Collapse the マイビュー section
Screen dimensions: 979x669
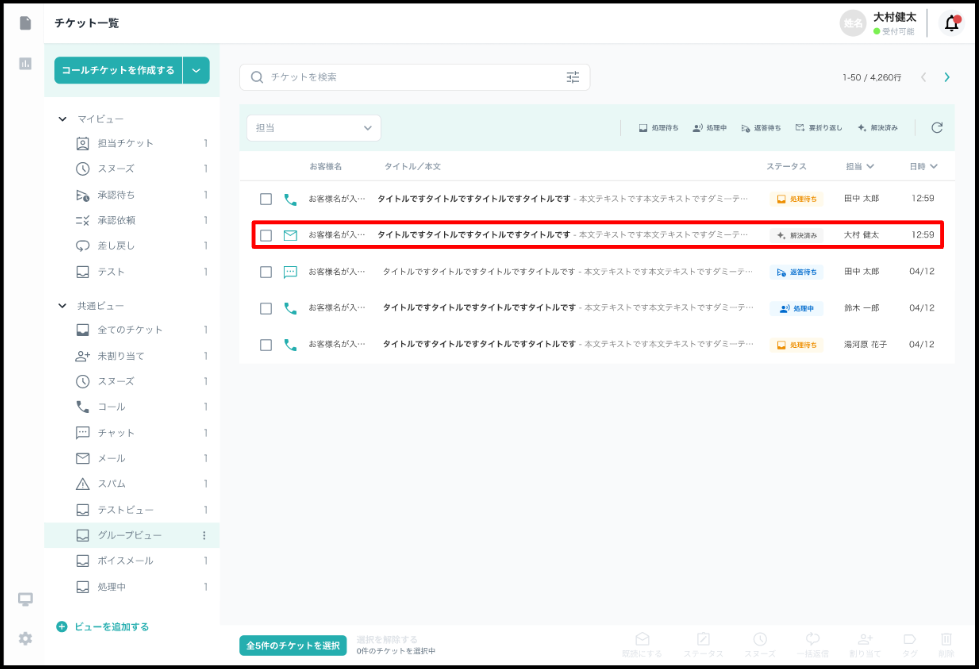coord(62,119)
